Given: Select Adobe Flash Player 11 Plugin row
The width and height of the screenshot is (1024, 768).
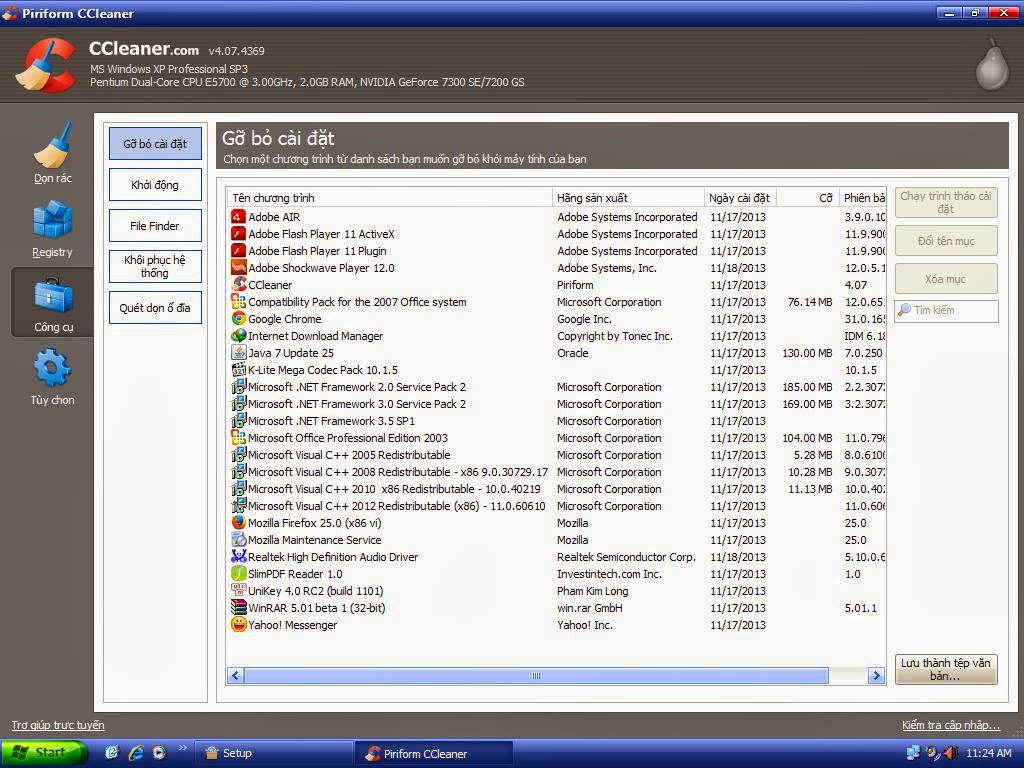Looking at the screenshot, I should click(557, 251).
